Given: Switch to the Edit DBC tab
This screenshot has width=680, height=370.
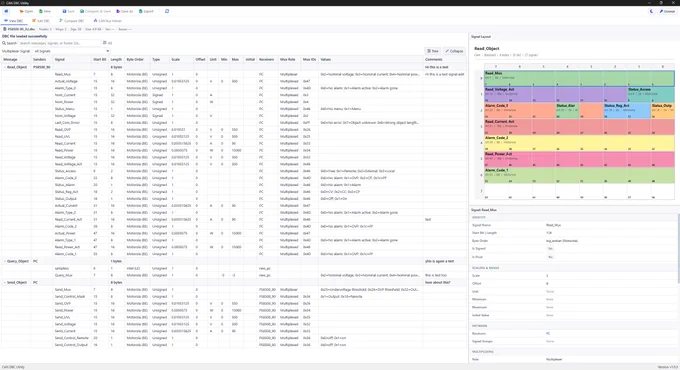Looking at the screenshot, I should [x=41, y=21].
